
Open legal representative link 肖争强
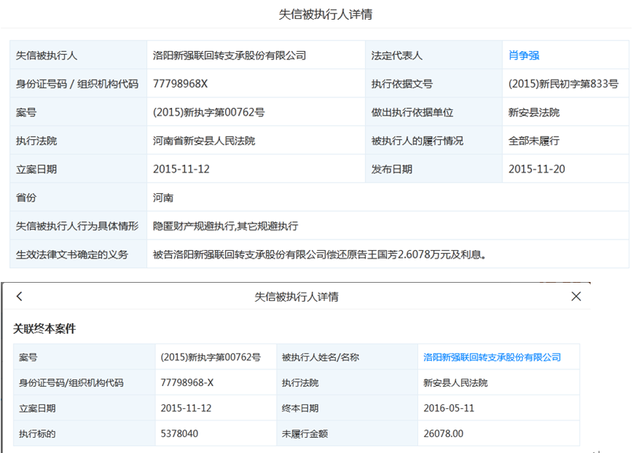pos(524,55)
